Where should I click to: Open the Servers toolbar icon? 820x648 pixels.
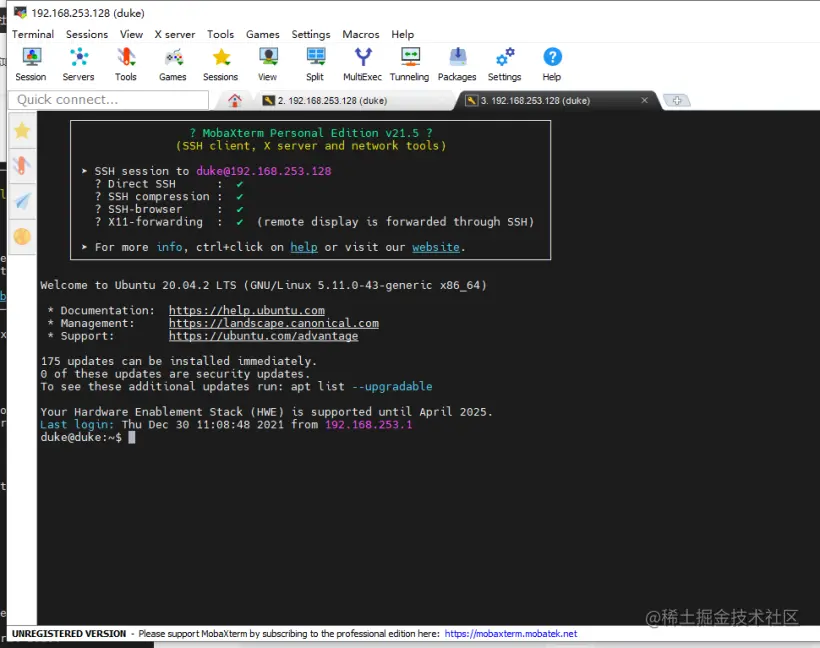[78, 64]
